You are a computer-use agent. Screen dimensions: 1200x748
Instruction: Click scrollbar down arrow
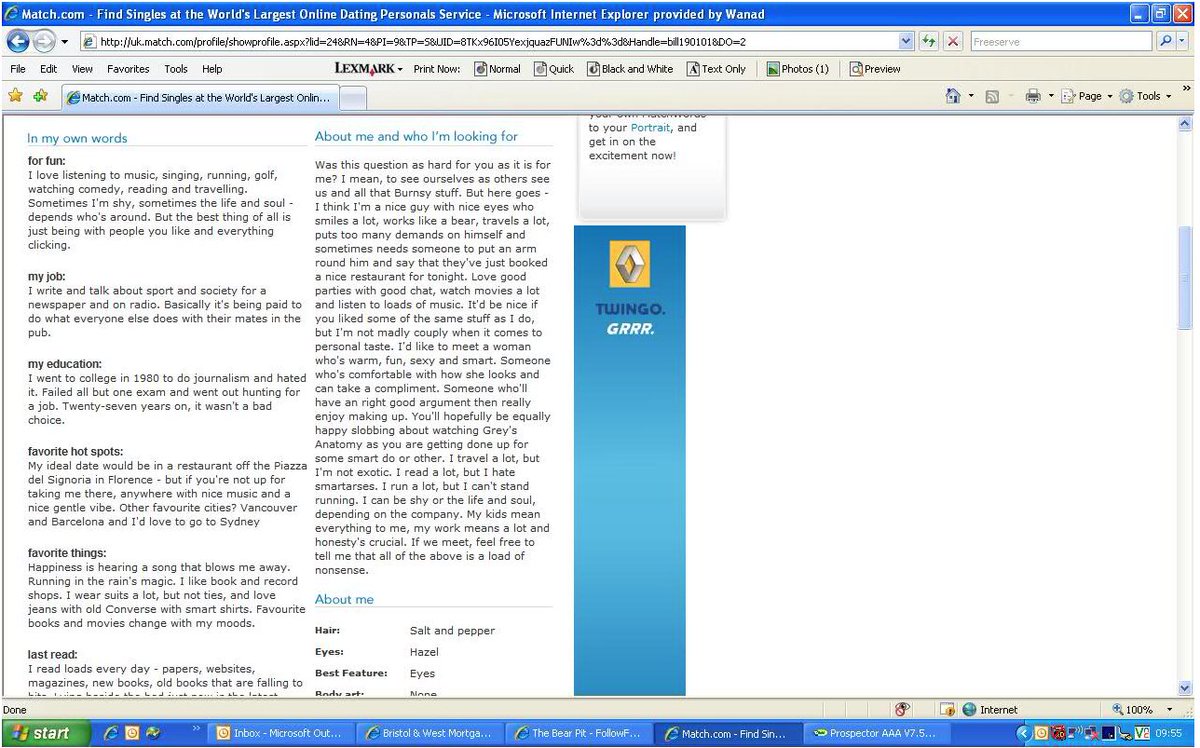pyautogui.click(x=1186, y=689)
